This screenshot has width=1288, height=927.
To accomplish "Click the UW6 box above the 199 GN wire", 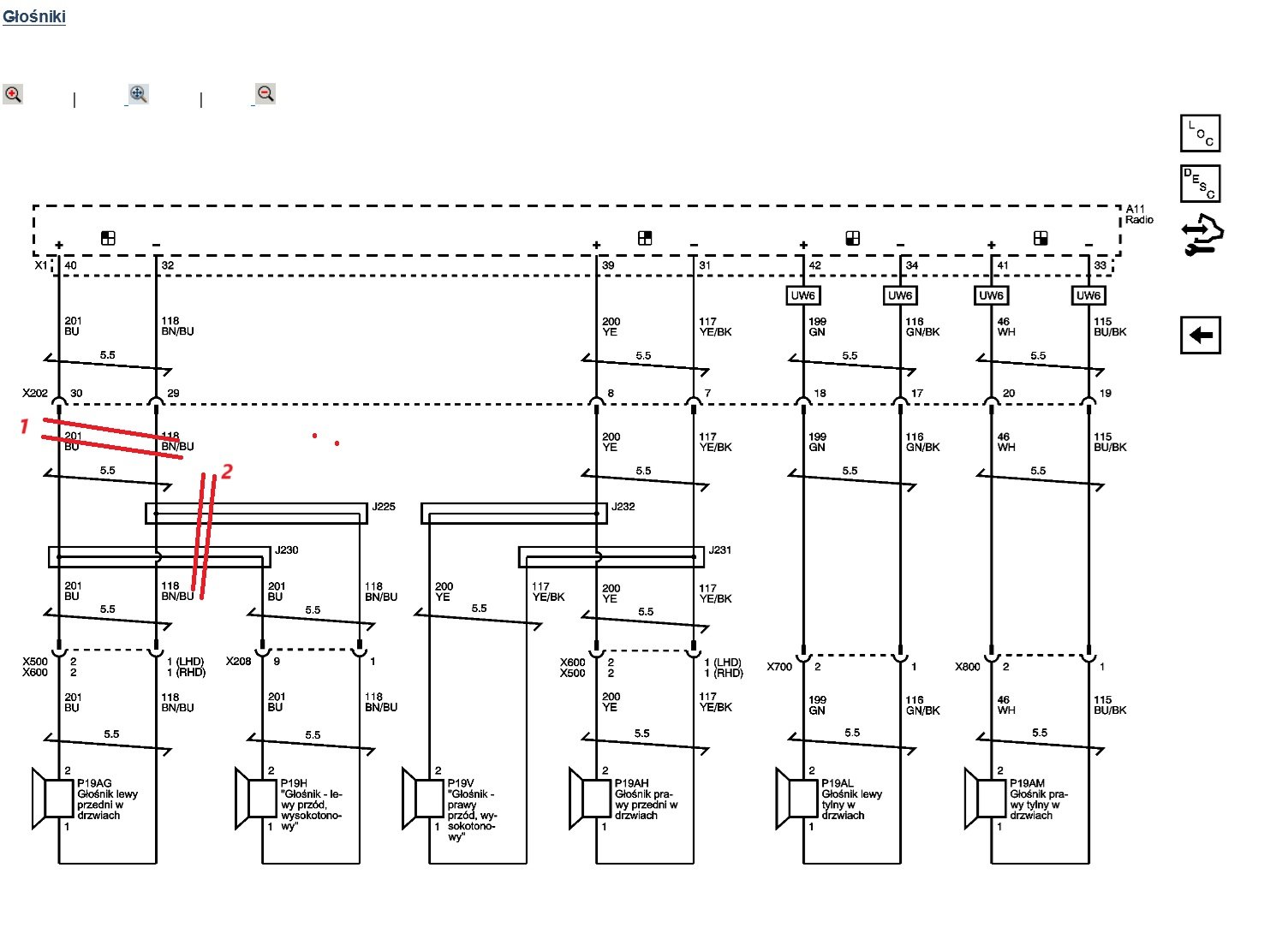I will coord(803,295).
